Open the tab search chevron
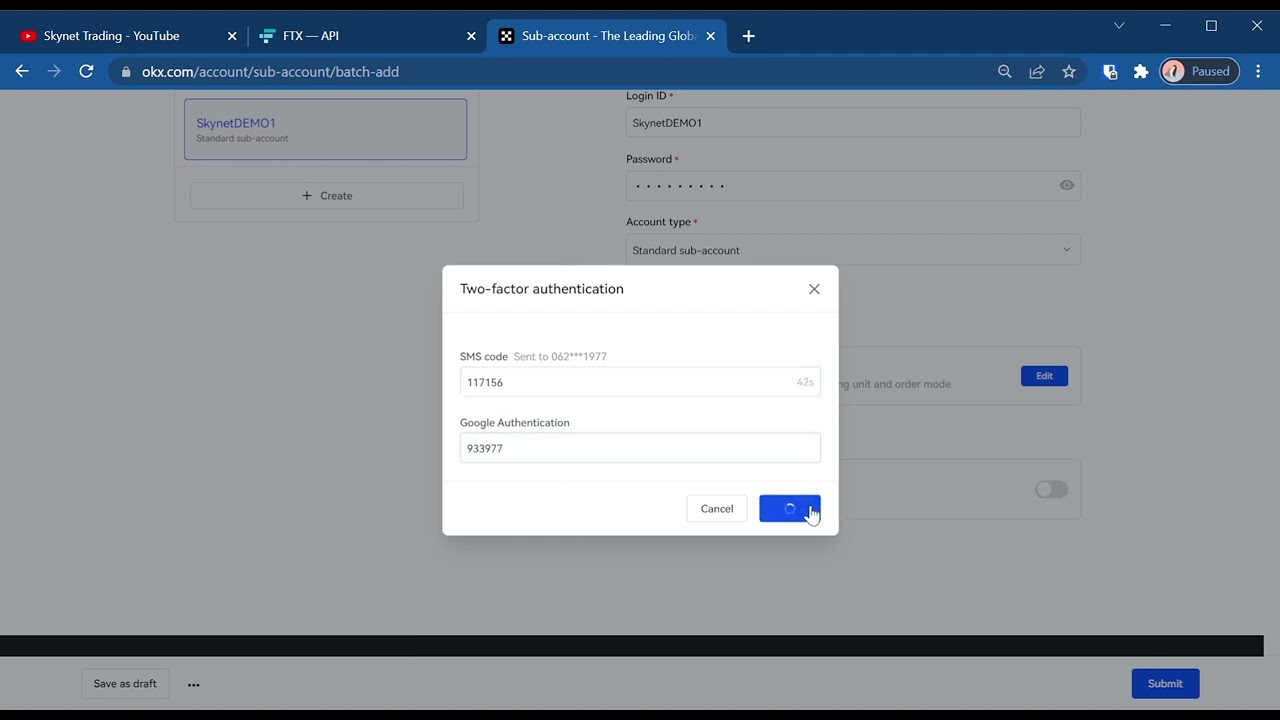This screenshot has width=1280, height=720. pos(1119,26)
